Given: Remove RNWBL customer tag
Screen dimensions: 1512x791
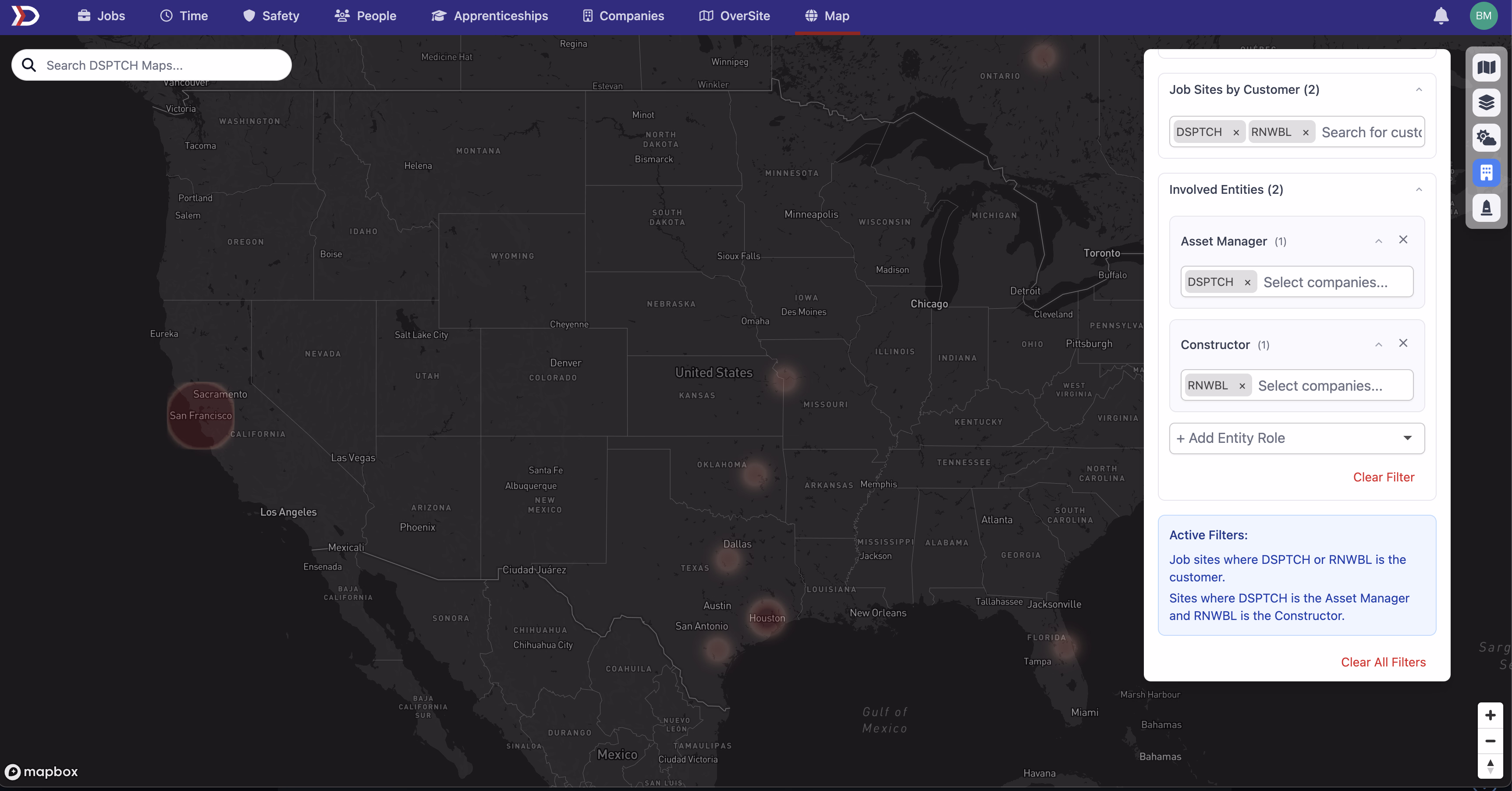Looking at the screenshot, I should 1306,132.
